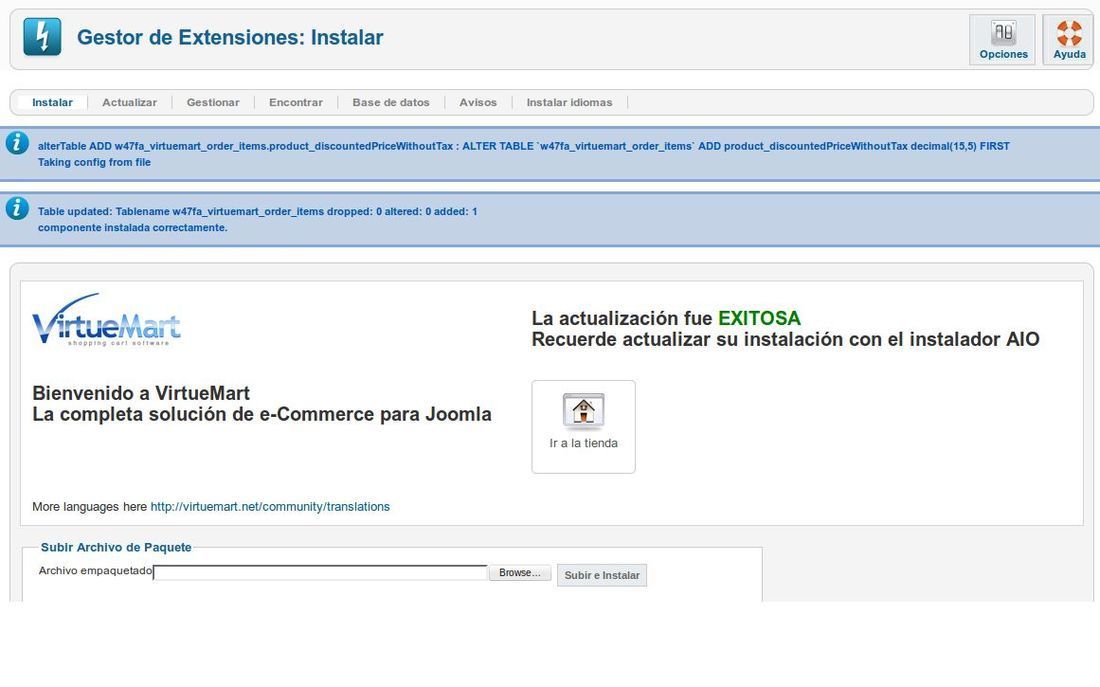
Task: Click the 'Archivo empaquetado' label
Action: point(95,571)
